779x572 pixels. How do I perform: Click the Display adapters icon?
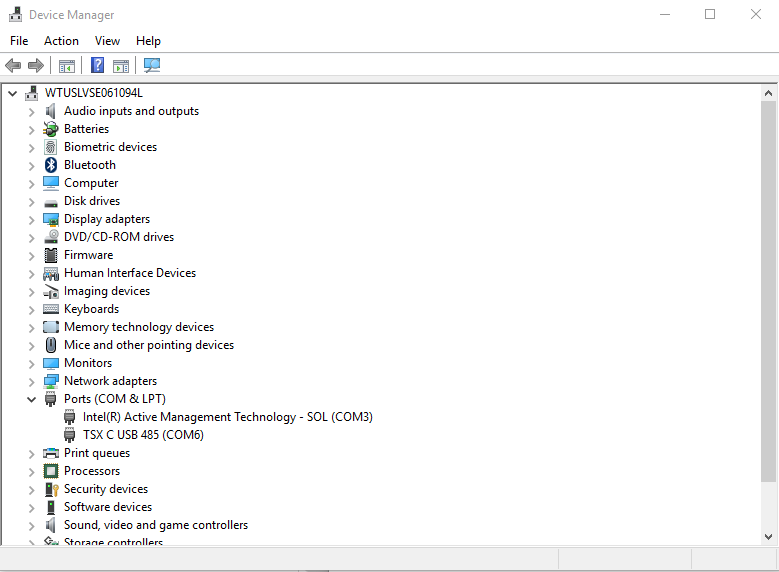click(x=51, y=219)
